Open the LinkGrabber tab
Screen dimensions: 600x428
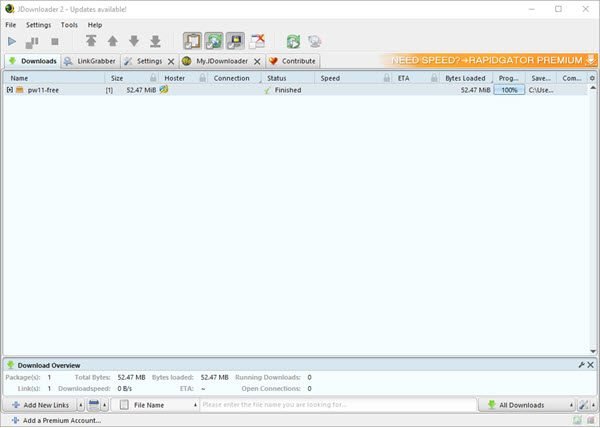[90, 61]
